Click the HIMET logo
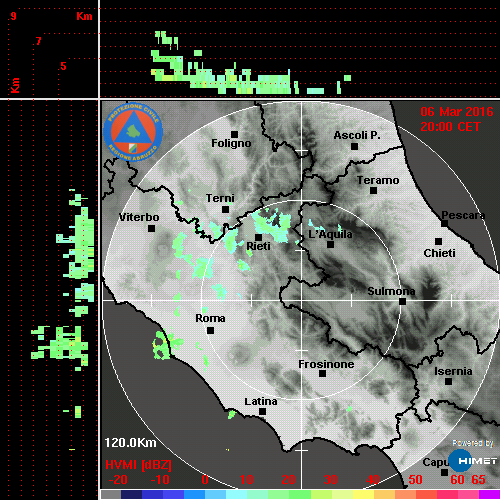This screenshot has width=500, height=500. 473,461
